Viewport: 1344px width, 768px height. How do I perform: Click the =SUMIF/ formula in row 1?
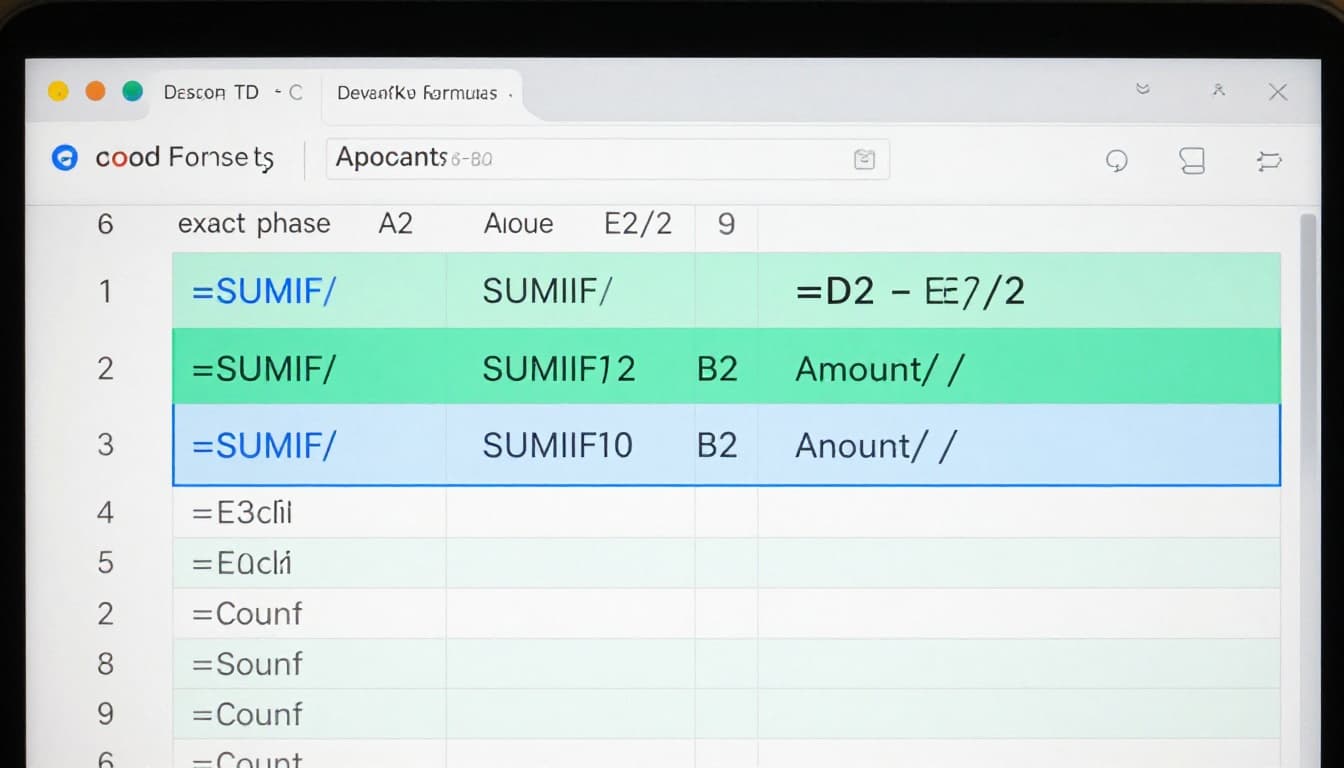262,291
